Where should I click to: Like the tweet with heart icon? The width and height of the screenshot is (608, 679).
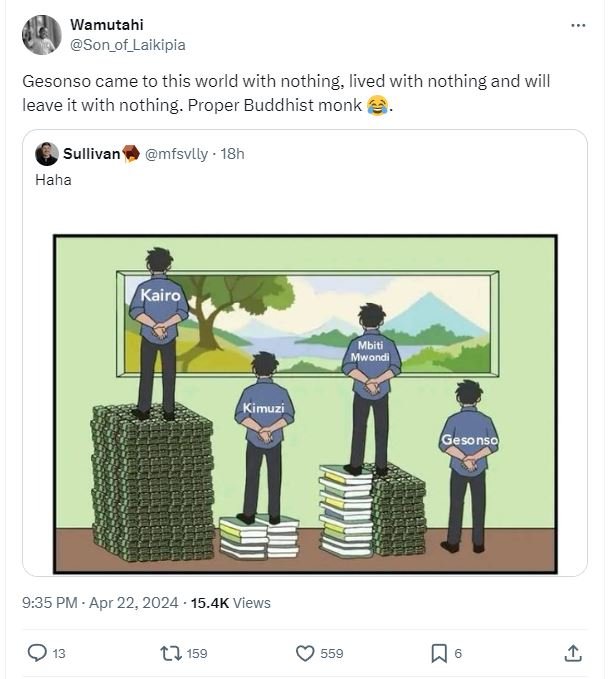click(306, 653)
